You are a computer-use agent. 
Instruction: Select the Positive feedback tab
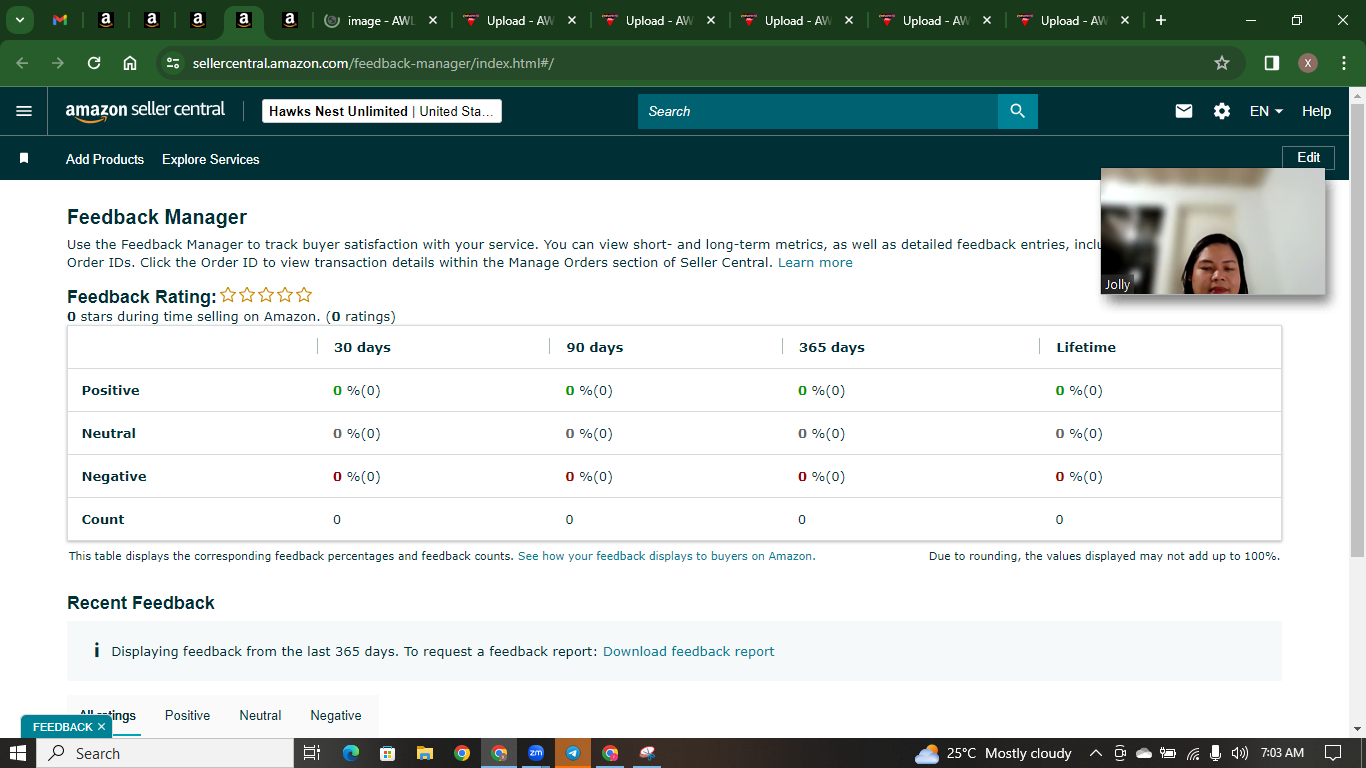tap(187, 715)
